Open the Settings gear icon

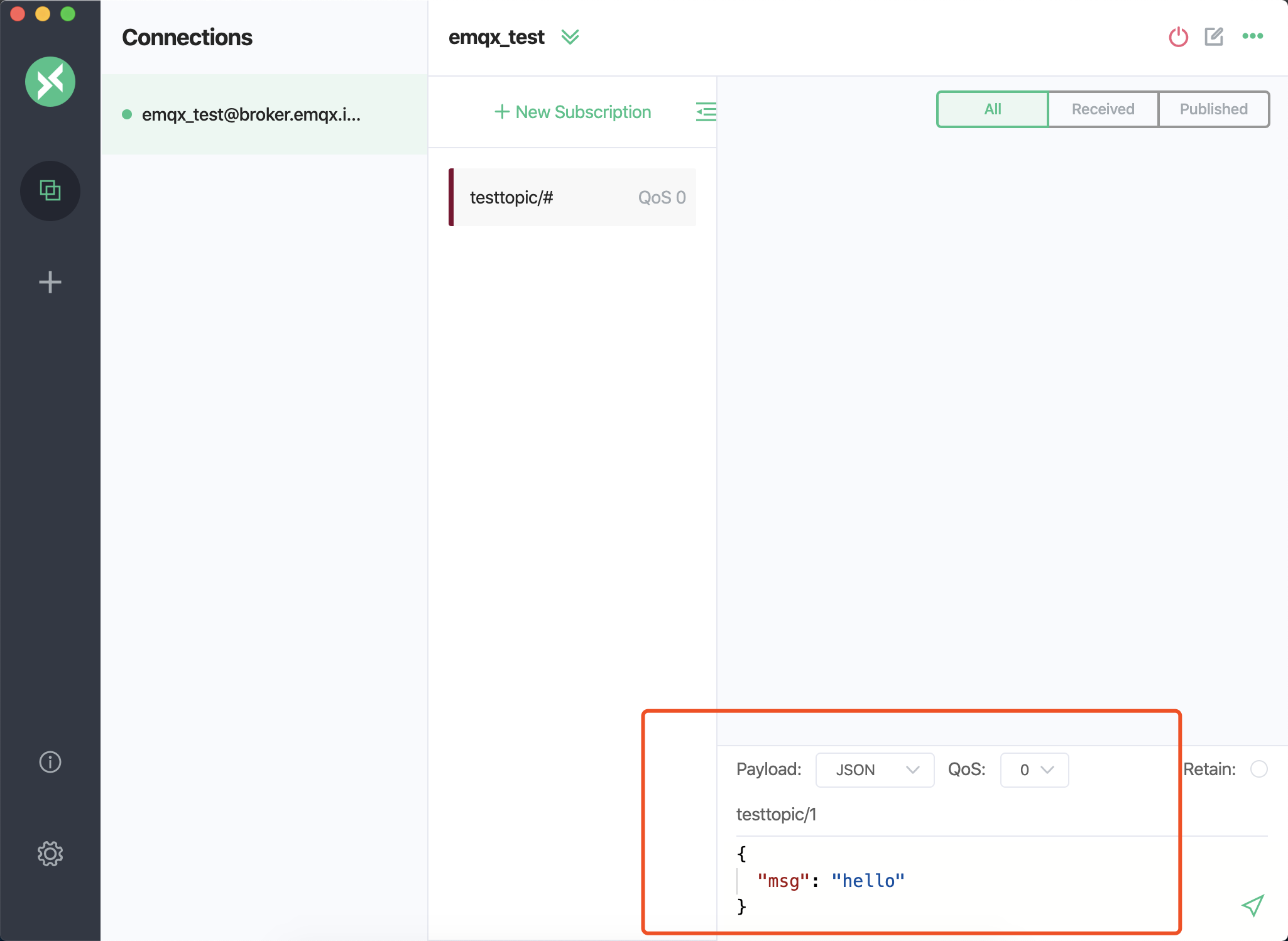coord(50,854)
